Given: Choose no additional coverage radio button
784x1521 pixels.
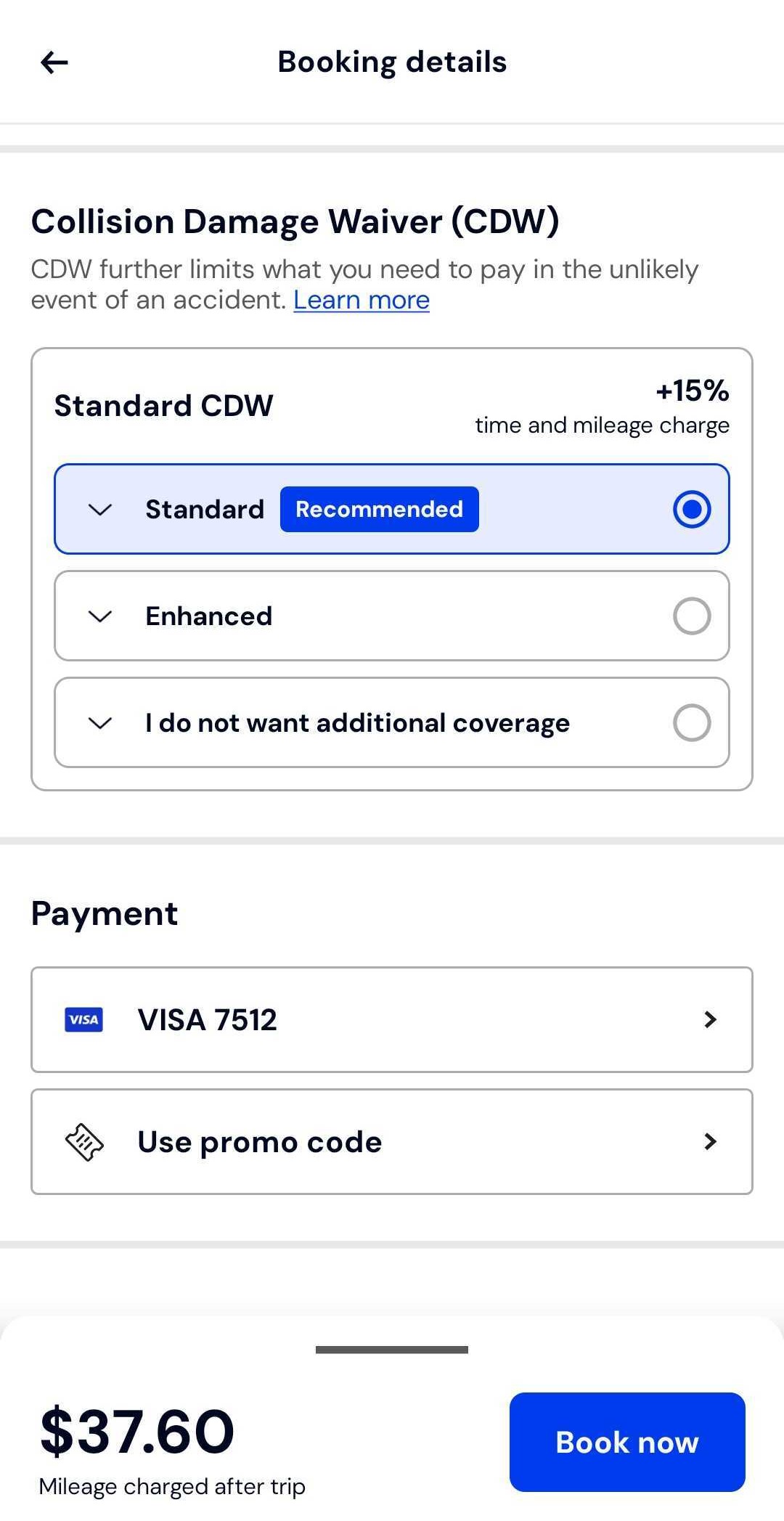Looking at the screenshot, I should click(x=692, y=722).
